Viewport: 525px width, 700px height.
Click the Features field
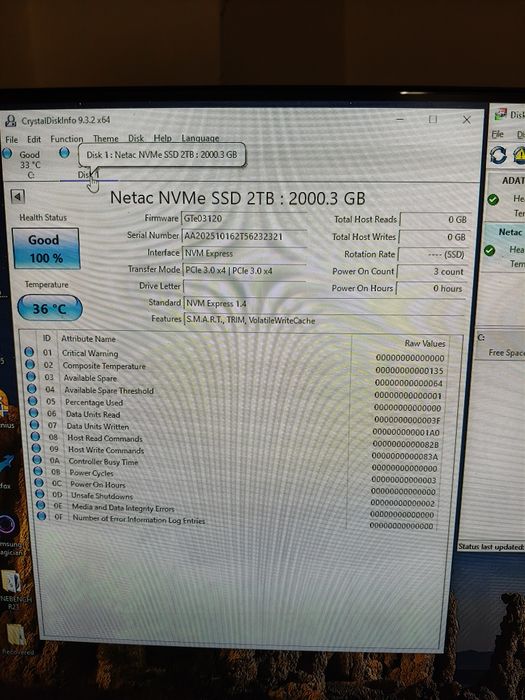click(x=325, y=320)
